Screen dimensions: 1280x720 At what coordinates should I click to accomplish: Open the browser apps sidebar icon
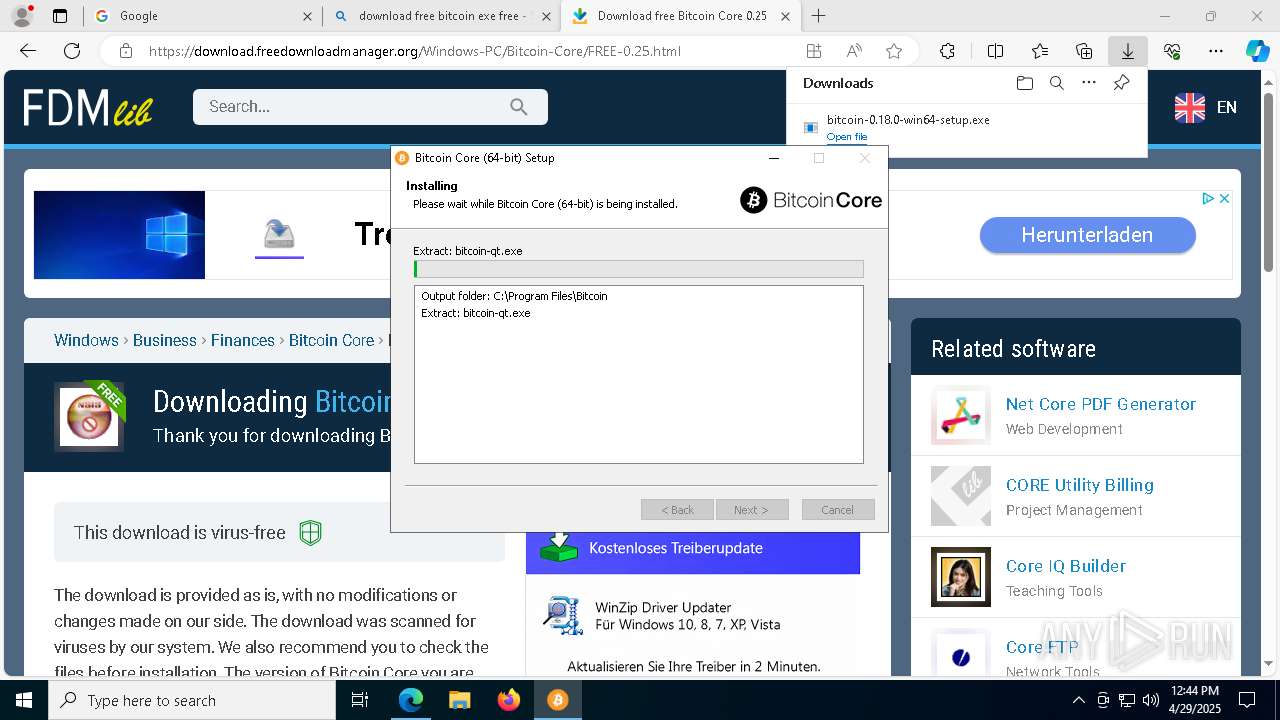click(x=814, y=51)
